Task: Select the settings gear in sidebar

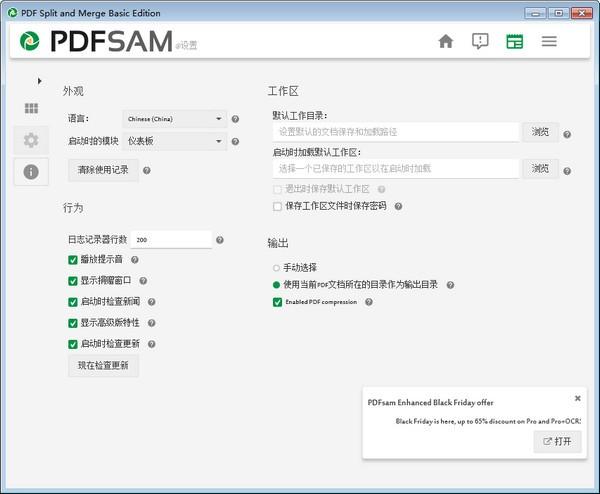Action: pyautogui.click(x=31, y=140)
